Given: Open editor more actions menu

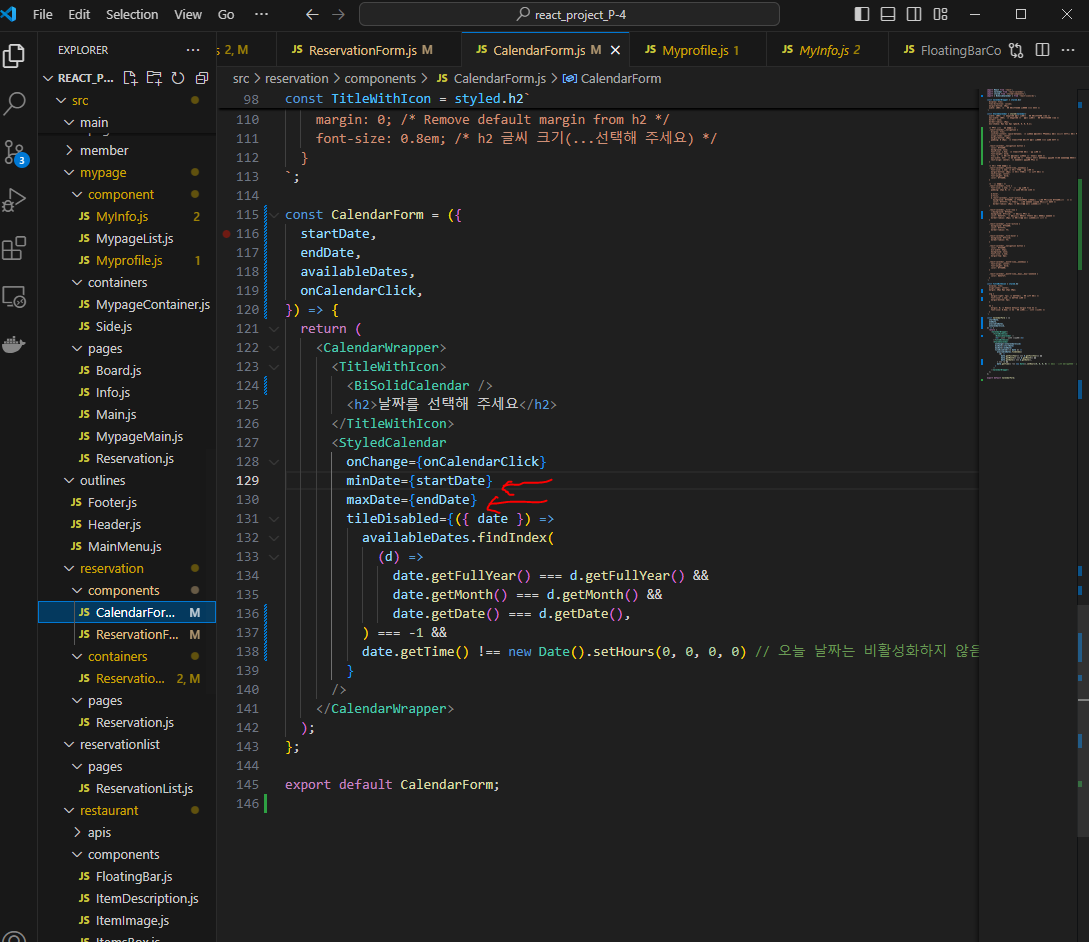Looking at the screenshot, I should [1068, 50].
